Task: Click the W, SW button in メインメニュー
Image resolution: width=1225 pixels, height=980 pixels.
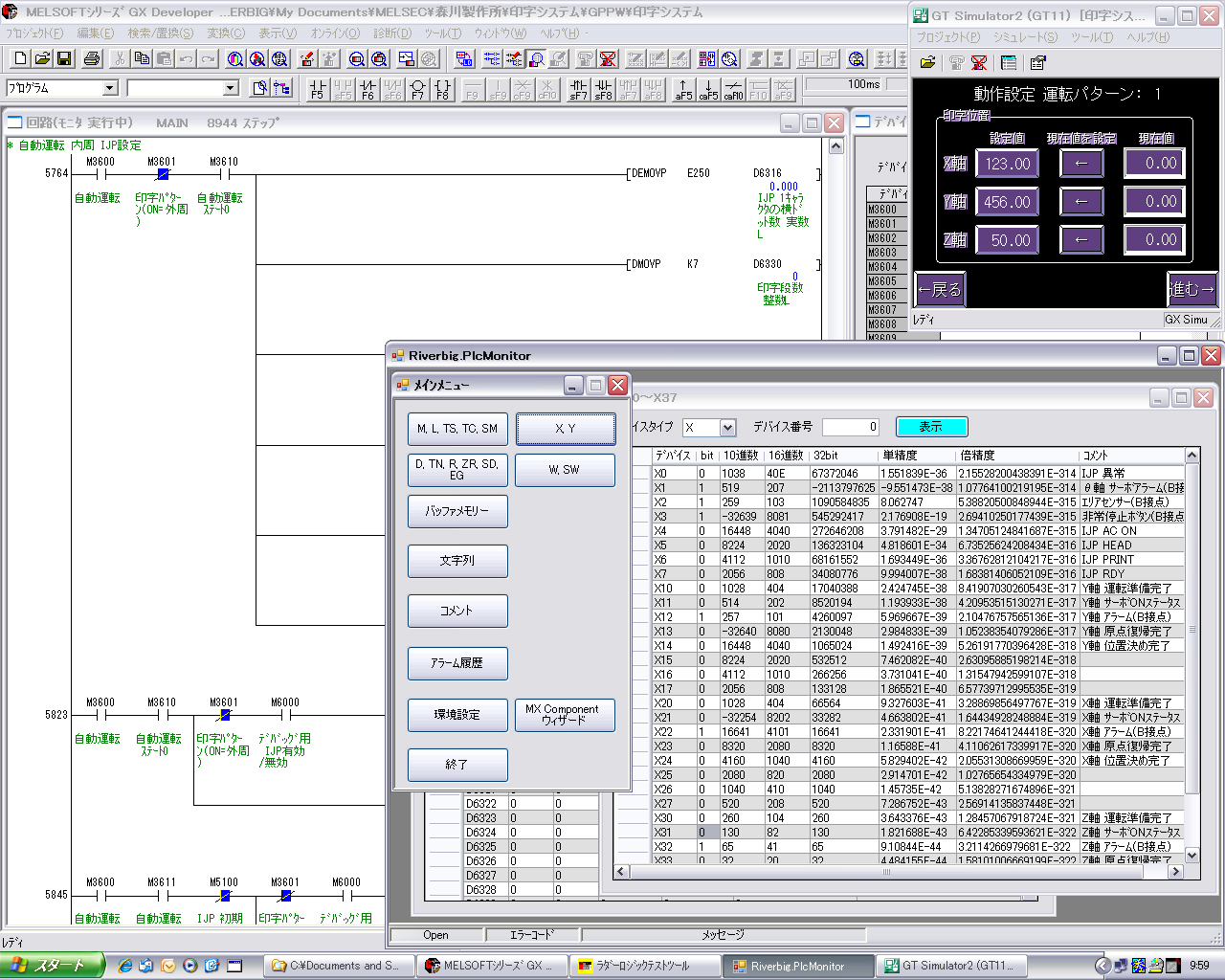Action: pos(565,470)
